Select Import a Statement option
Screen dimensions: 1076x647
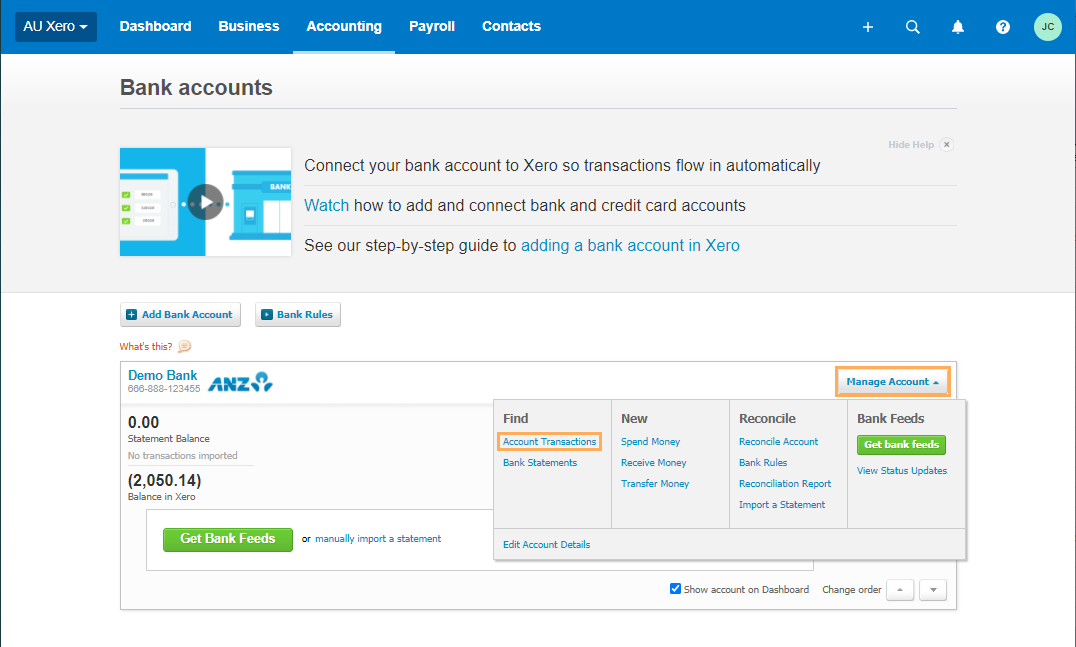tap(782, 504)
